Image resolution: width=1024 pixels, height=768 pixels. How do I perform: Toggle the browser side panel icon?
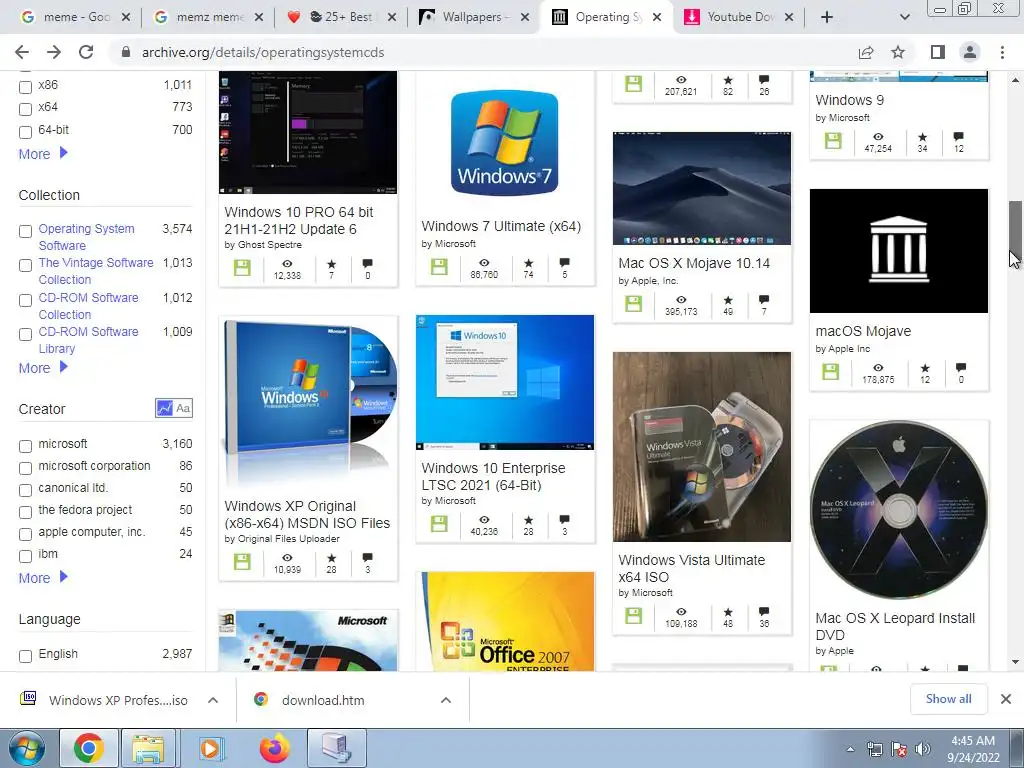click(938, 52)
